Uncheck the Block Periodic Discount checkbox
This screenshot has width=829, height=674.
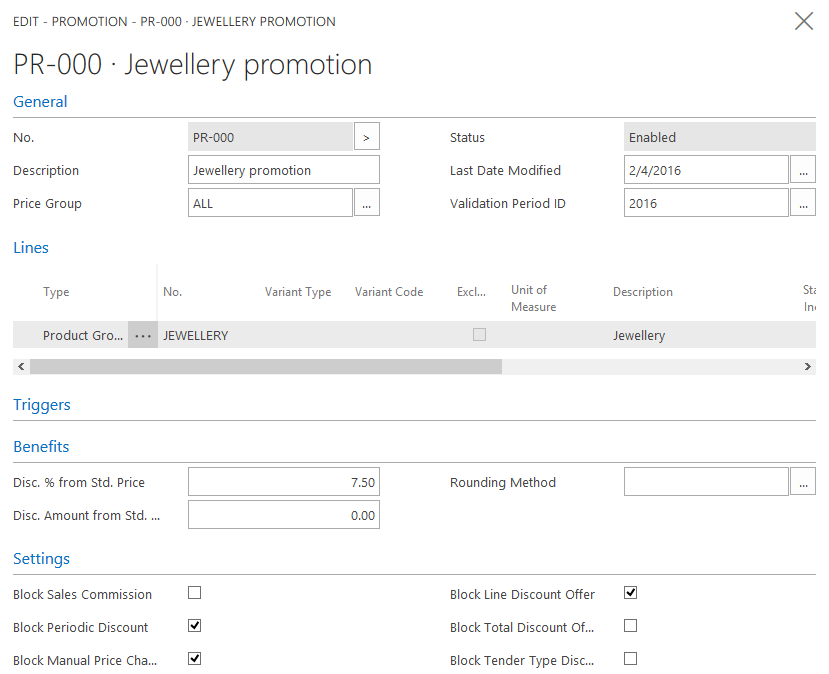point(195,626)
